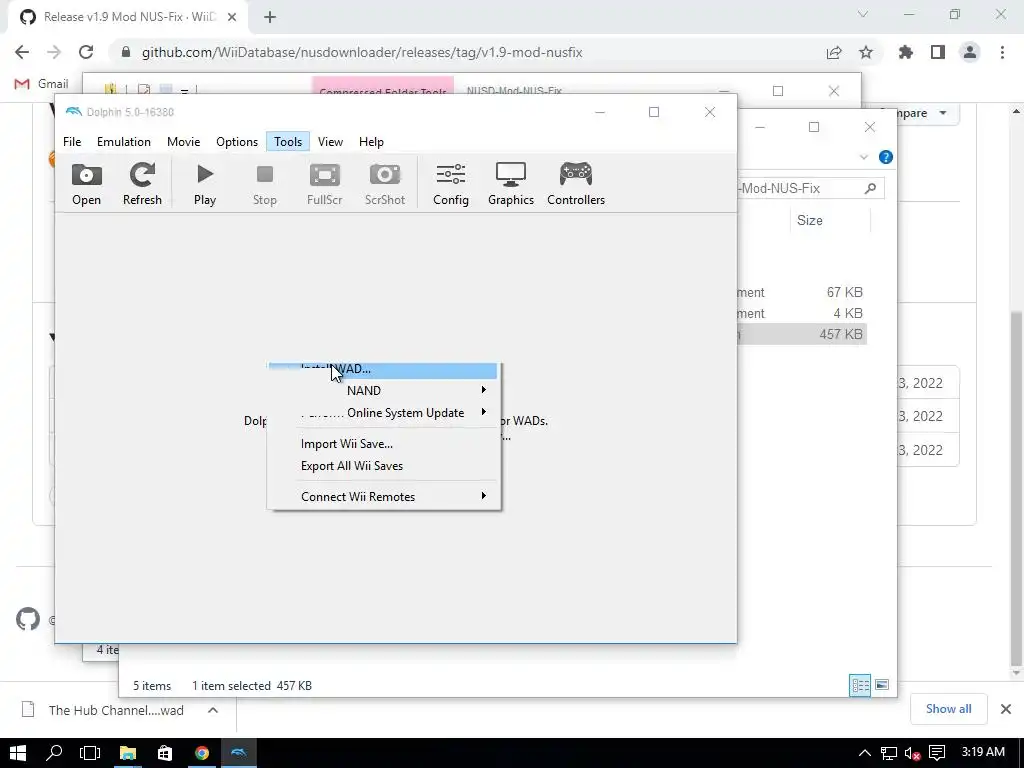Bookmark this page with star icon
Screen dimensions: 1024x768
(x=866, y=52)
